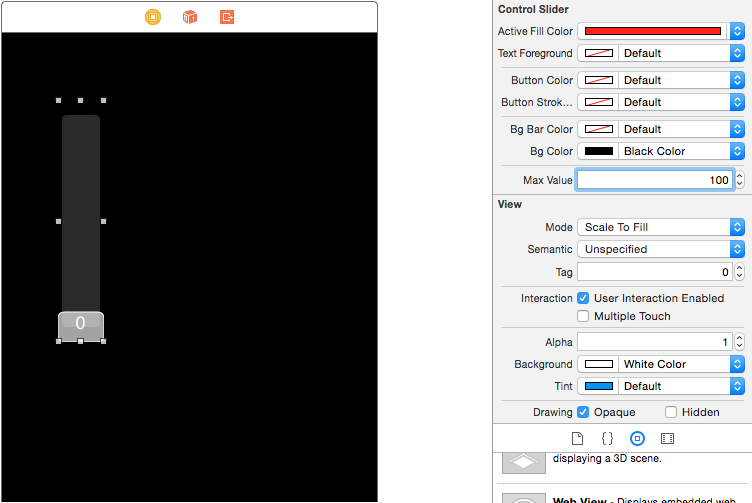Toggle the Opaque drawing checkbox
Screen dimensions: 752x503
tap(583, 412)
